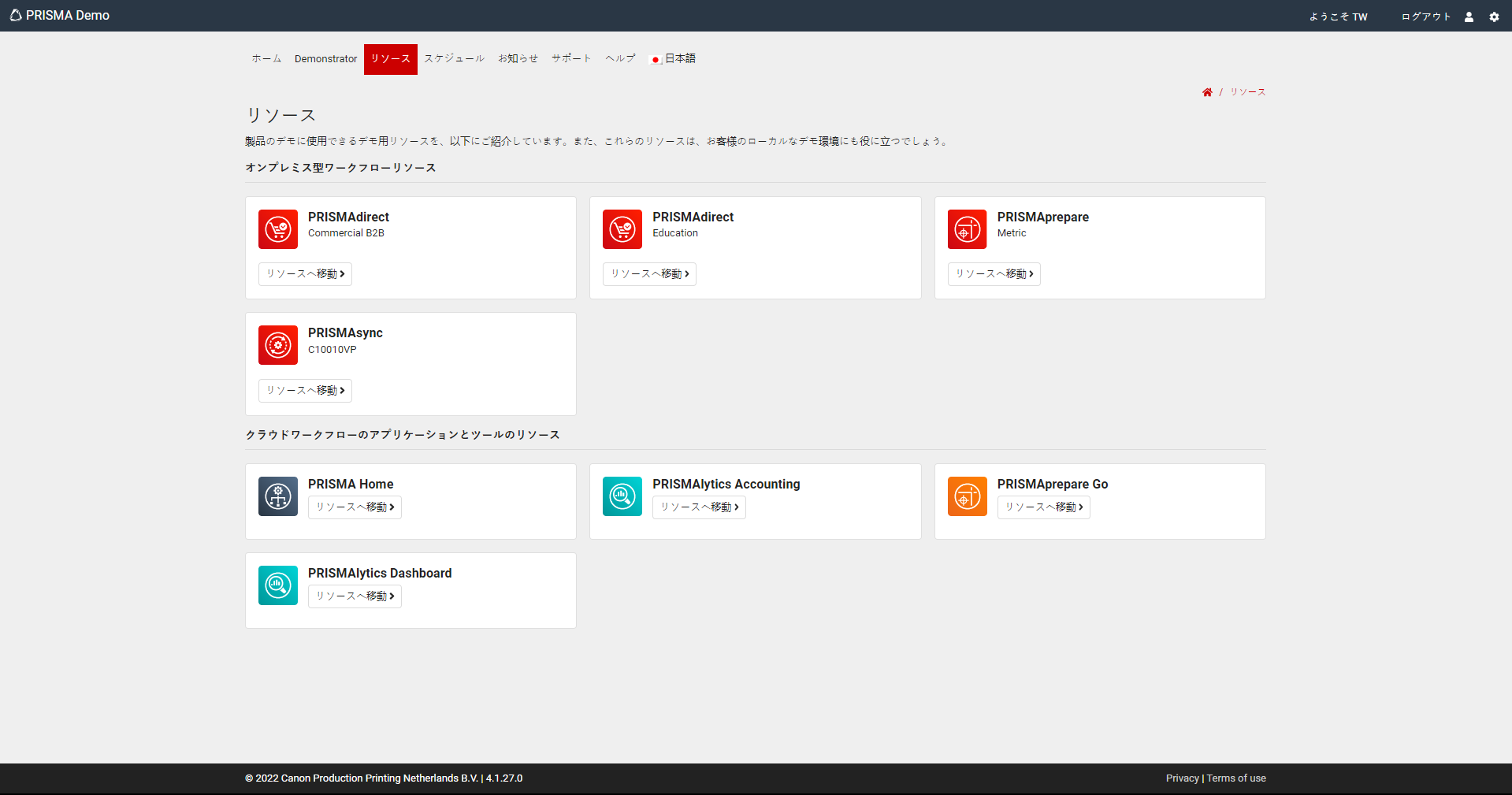Go to PRISMAsync C10010VP resource
Image resolution: width=1512 pixels, height=795 pixels.
pyautogui.click(x=305, y=391)
